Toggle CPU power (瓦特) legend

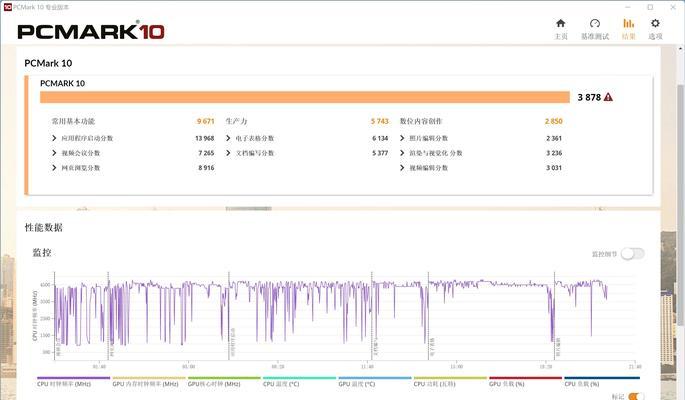pos(450,382)
